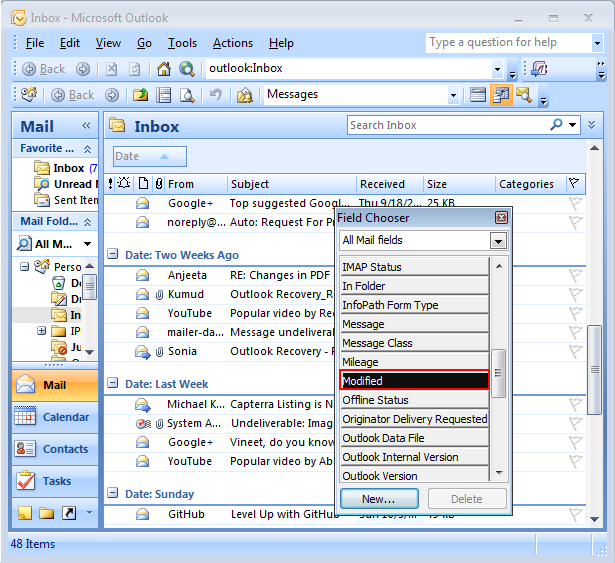Click the New... button in Field Chooser
Image resolution: width=615 pixels, height=563 pixels.
tap(379, 499)
